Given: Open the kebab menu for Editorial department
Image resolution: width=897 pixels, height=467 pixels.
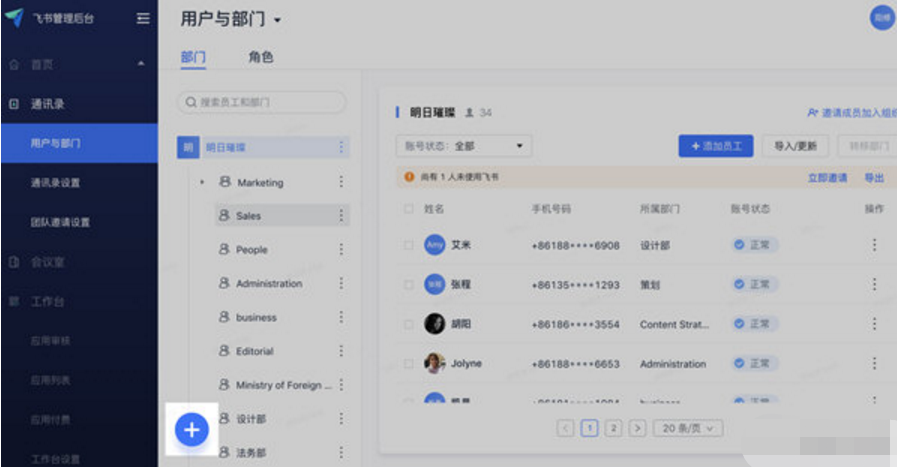Looking at the screenshot, I should click(341, 351).
